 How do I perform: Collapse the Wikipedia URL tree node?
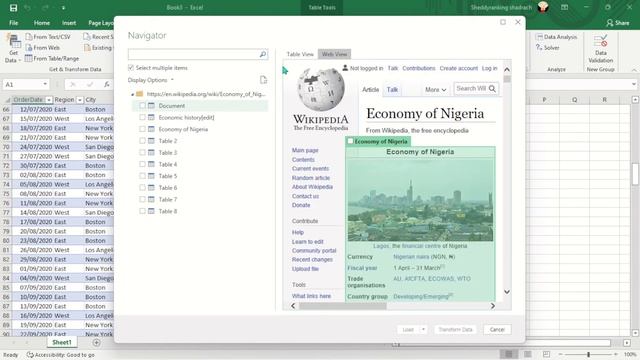tap(132, 94)
